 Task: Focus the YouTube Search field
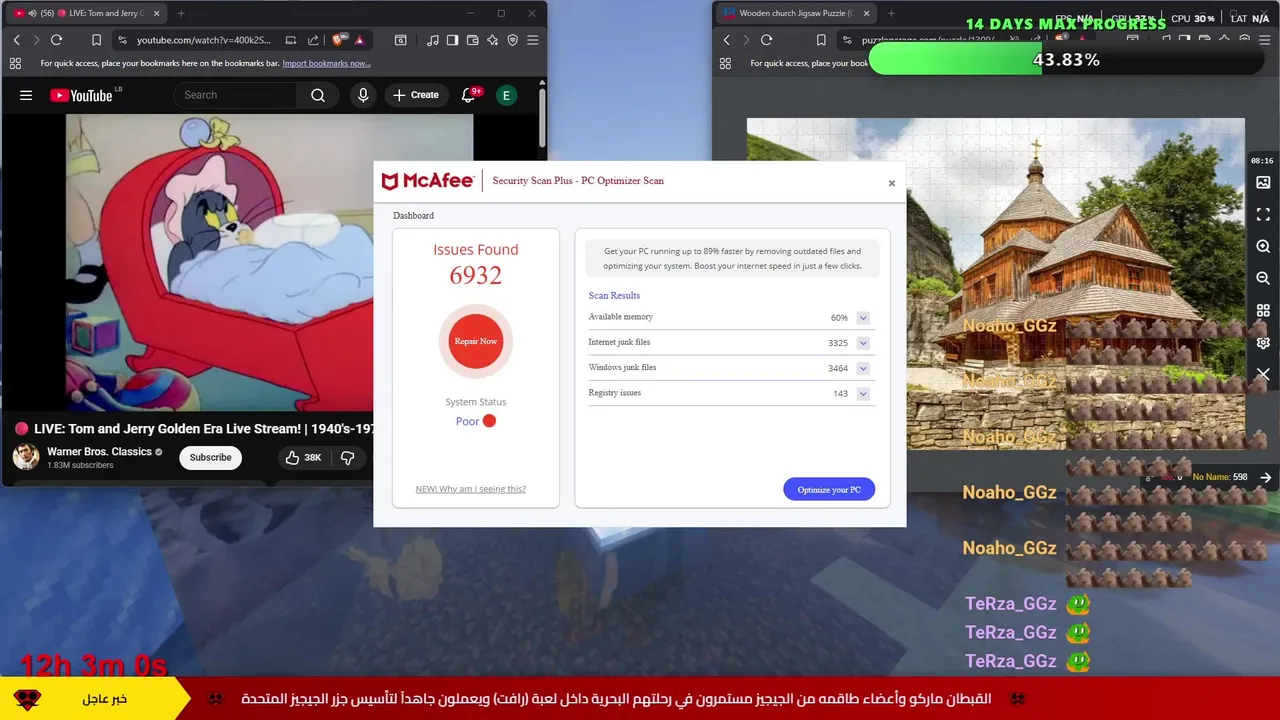tap(236, 95)
